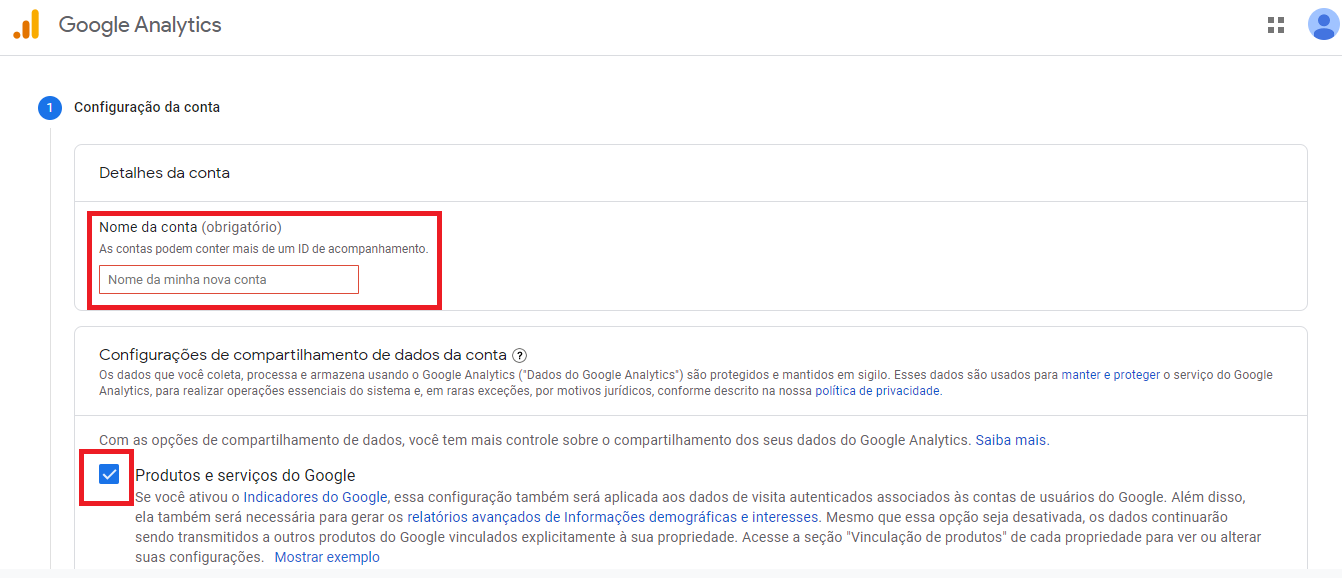Click Configurações de compartilhamento de dados heading
The image size is (1342, 578).
tap(303, 355)
